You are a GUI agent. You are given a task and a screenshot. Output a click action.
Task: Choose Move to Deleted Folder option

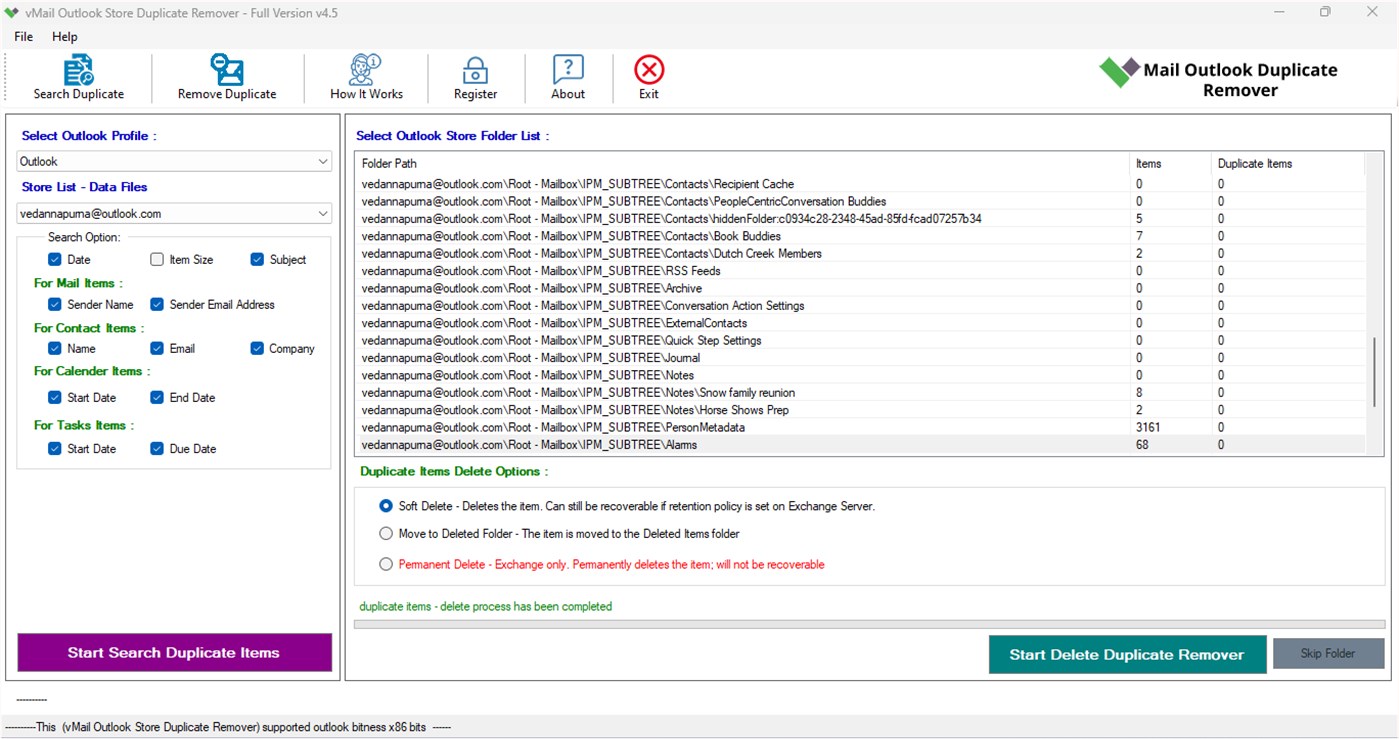(x=386, y=533)
